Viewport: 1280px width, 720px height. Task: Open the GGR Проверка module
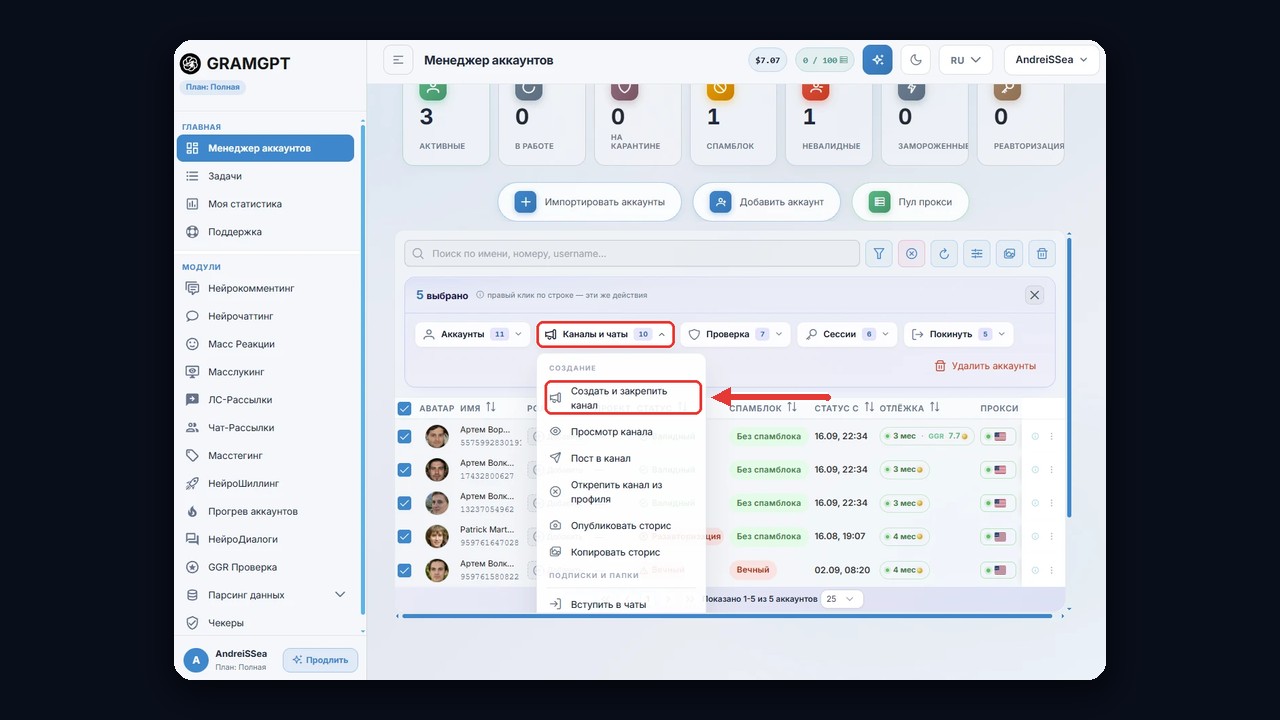(265, 567)
